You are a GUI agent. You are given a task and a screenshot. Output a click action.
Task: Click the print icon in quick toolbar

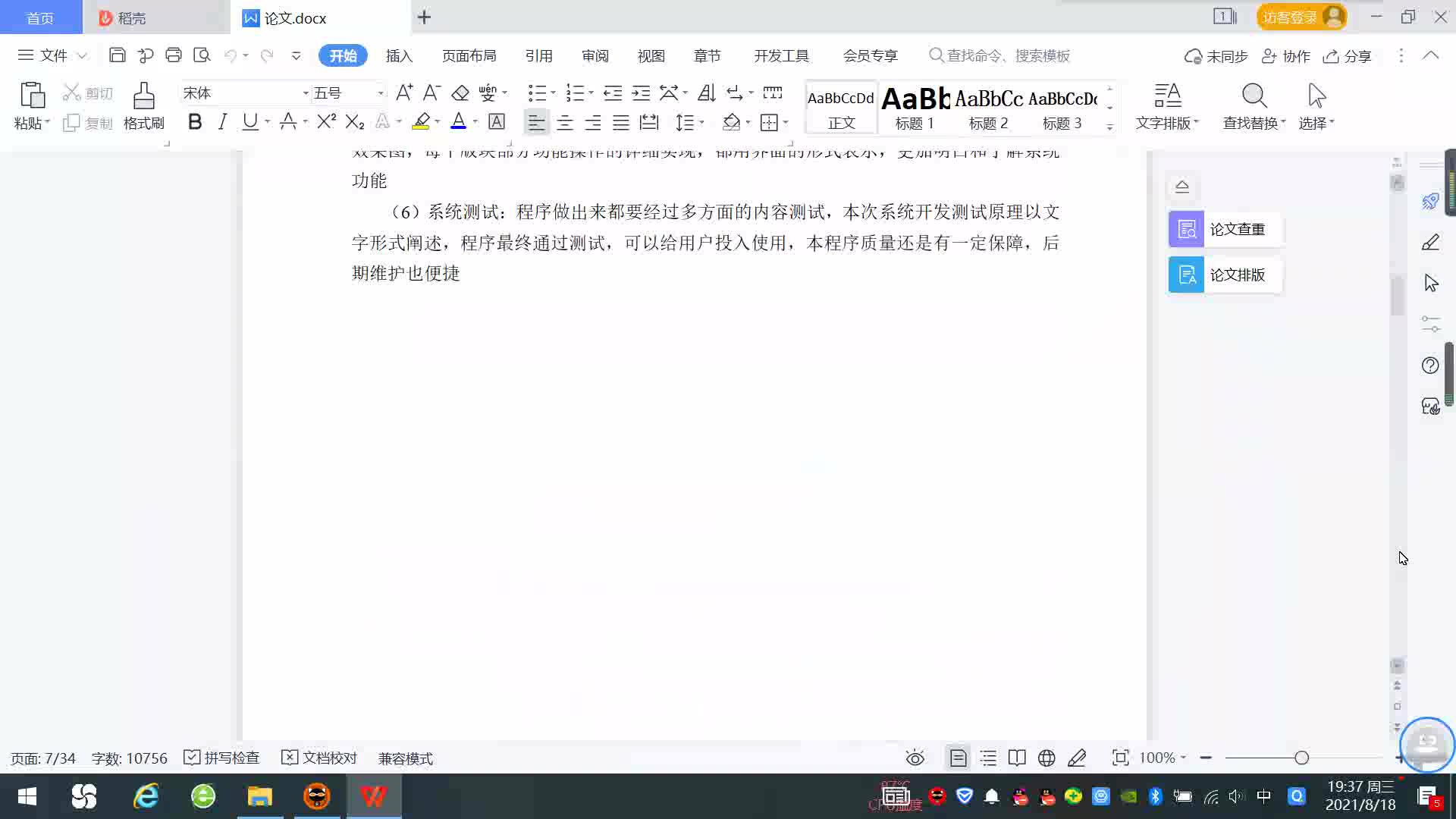(174, 55)
